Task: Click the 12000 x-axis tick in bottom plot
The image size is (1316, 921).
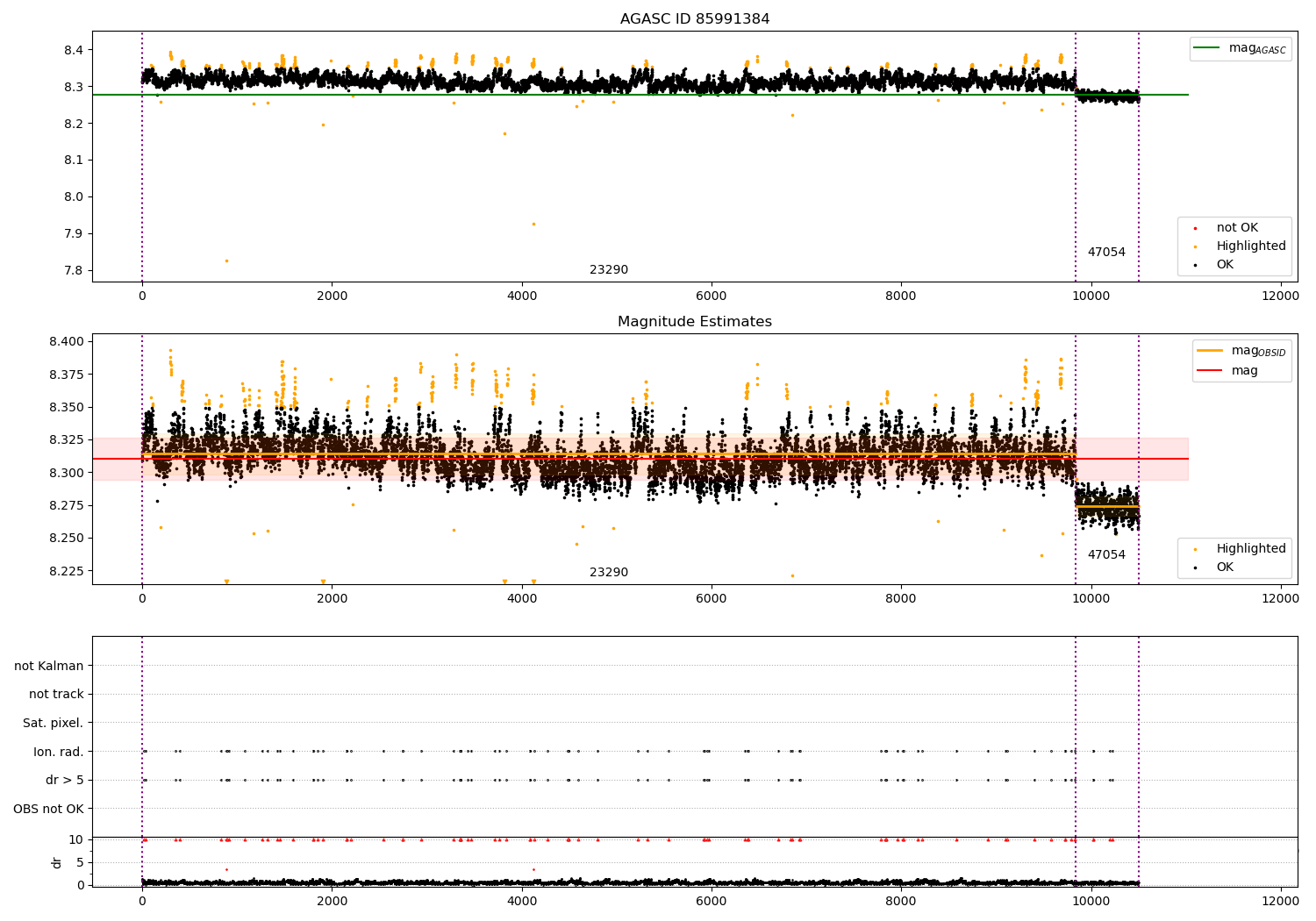Action: point(1280,901)
